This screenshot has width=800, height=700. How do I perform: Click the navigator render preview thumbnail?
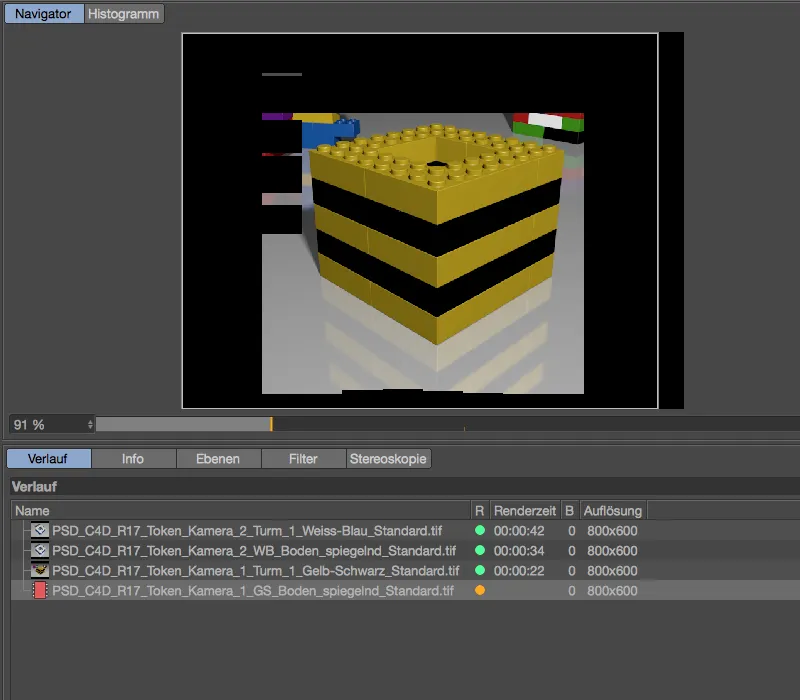pyautogui.click(x=433, y=220)
